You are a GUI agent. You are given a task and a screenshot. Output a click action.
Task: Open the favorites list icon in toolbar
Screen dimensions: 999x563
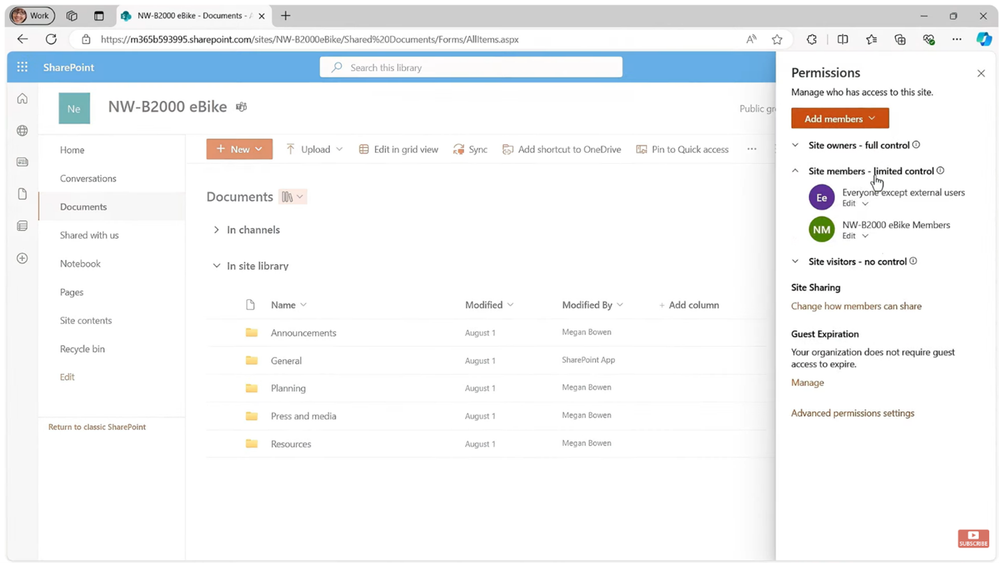872,39
